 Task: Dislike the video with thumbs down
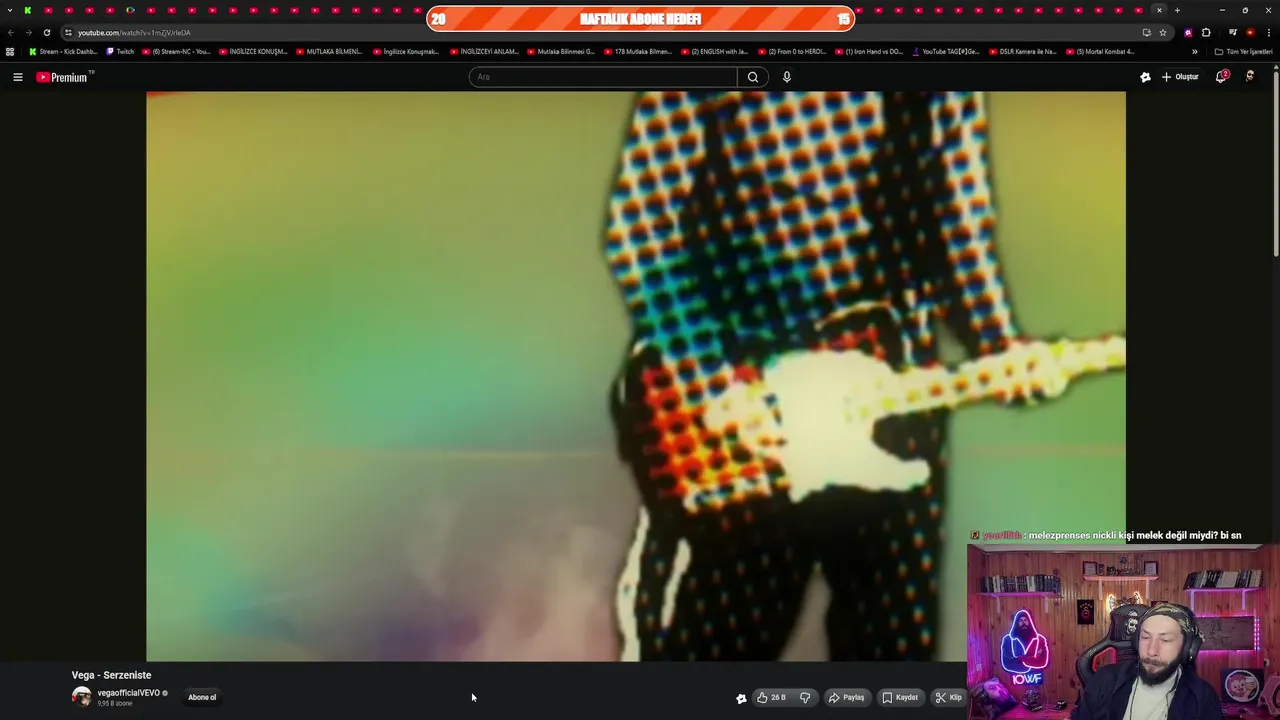(805, 697)
